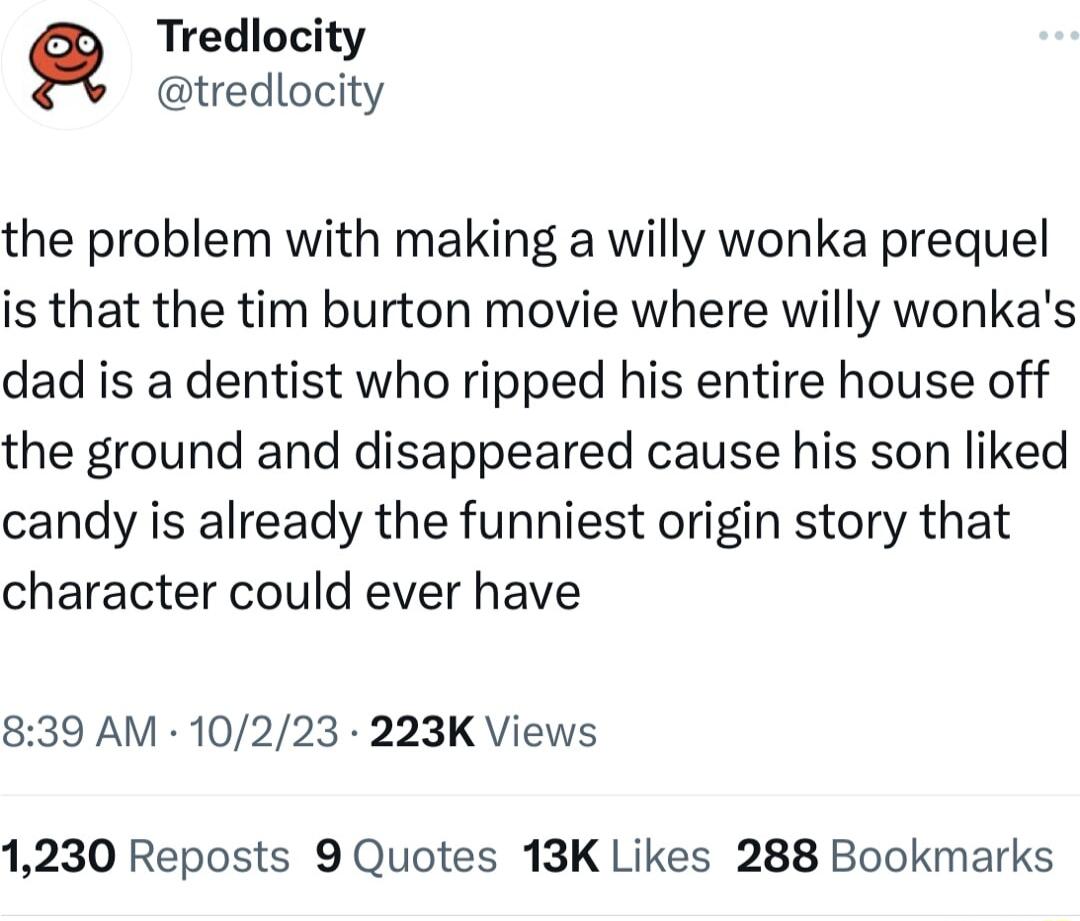Screen dimensions: 1080x921
Task: Visit the @tredlocity handle
Action: [269, 91]
